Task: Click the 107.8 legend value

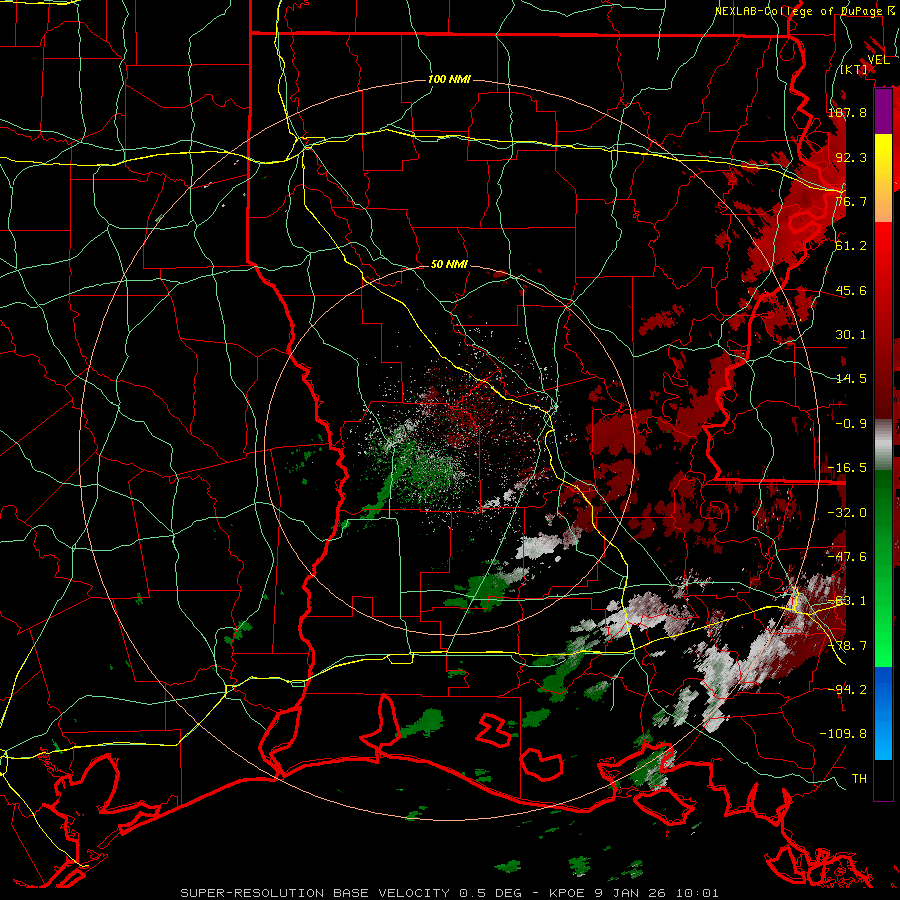Action: point(847,112)
